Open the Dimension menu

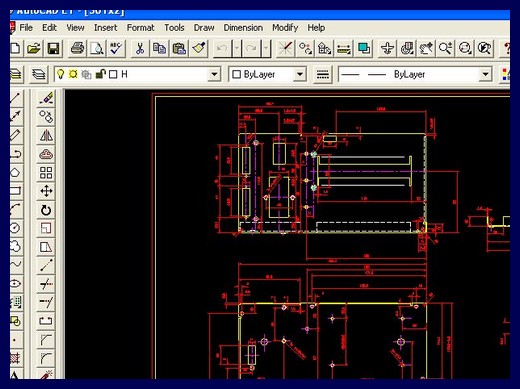pyautogui.click(x=243, y=28)
